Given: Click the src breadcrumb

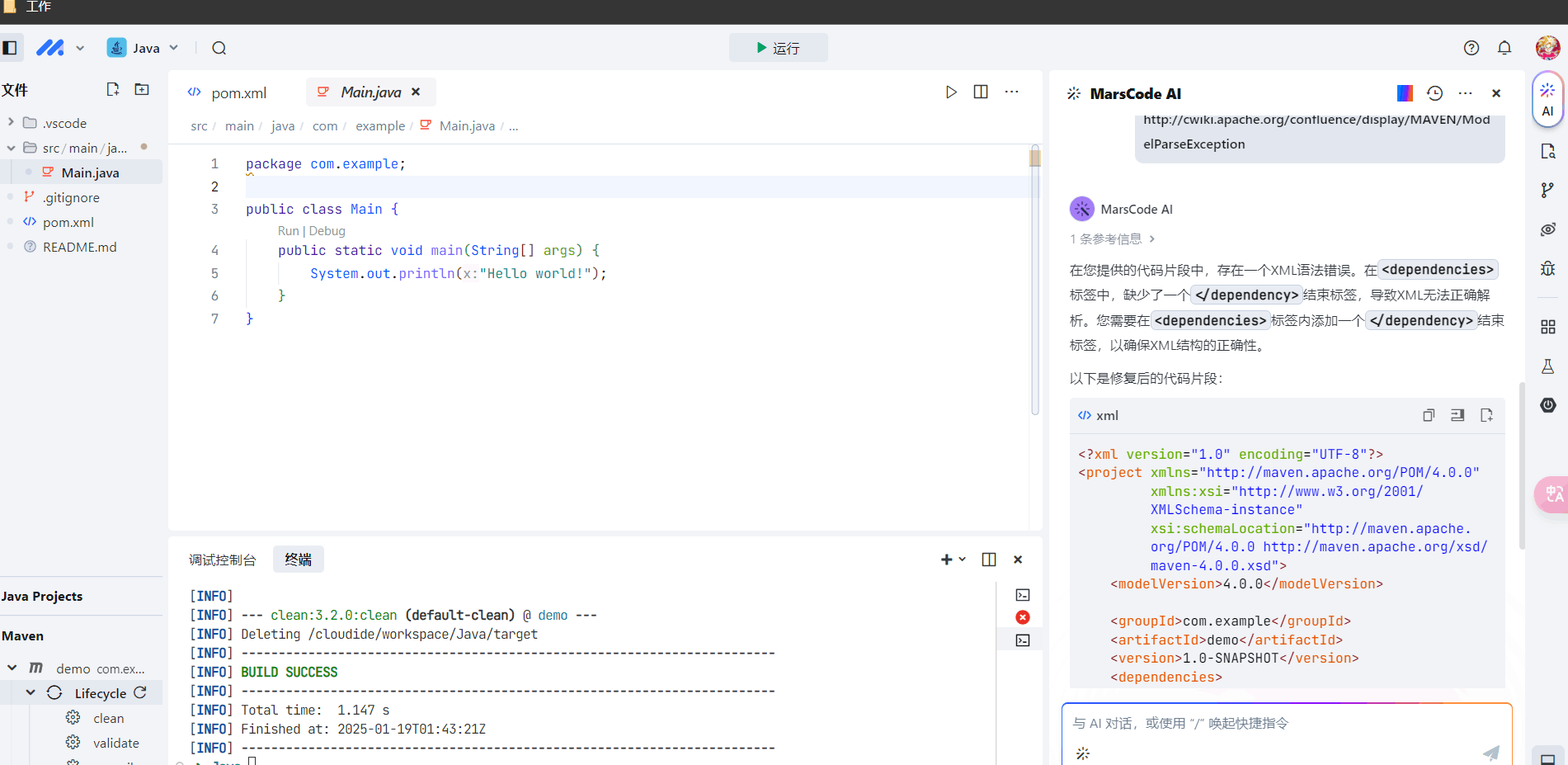Looking at the screenshot, I should click(199, 126).
